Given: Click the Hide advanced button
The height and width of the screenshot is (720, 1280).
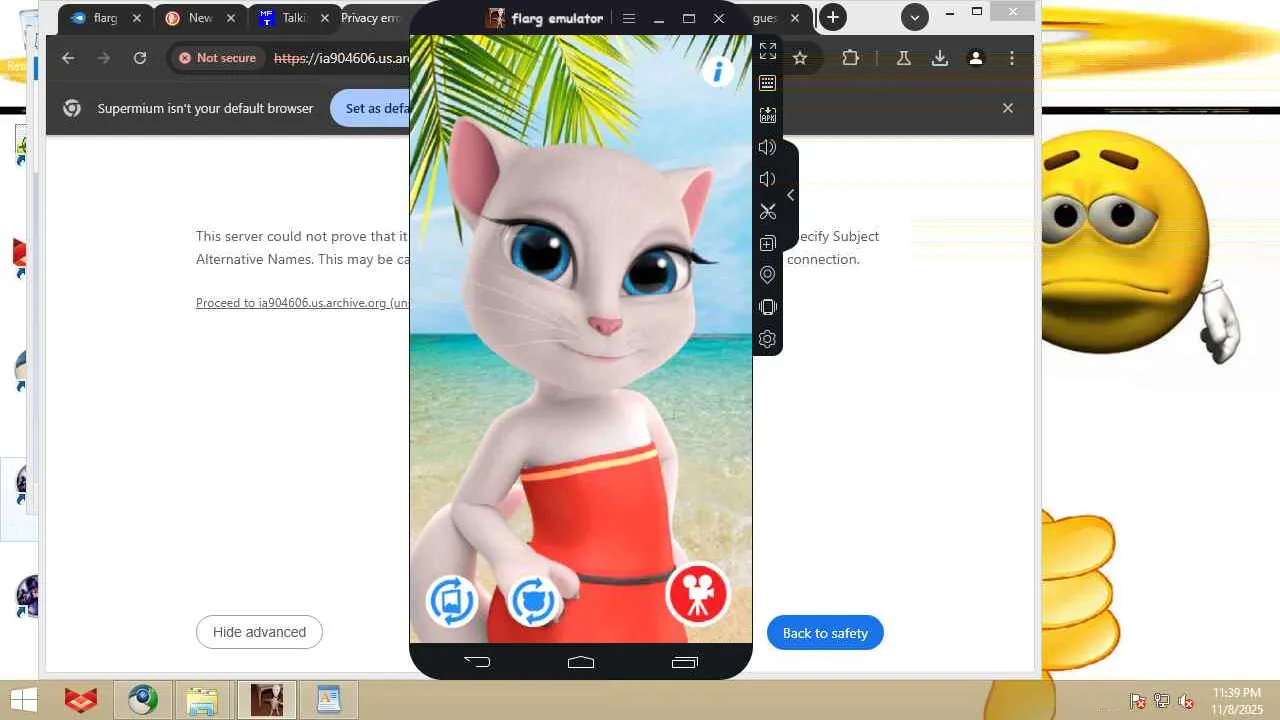Looking at the screenshot, I should [259, 632].
